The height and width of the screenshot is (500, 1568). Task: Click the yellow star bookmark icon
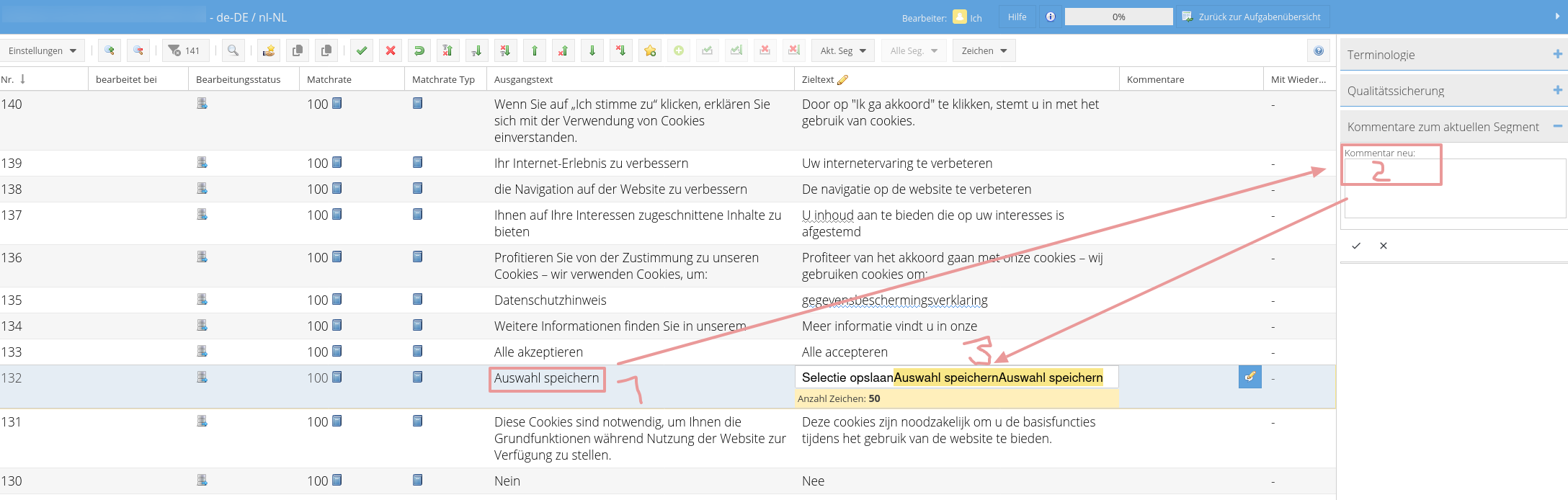pos(650,50)
